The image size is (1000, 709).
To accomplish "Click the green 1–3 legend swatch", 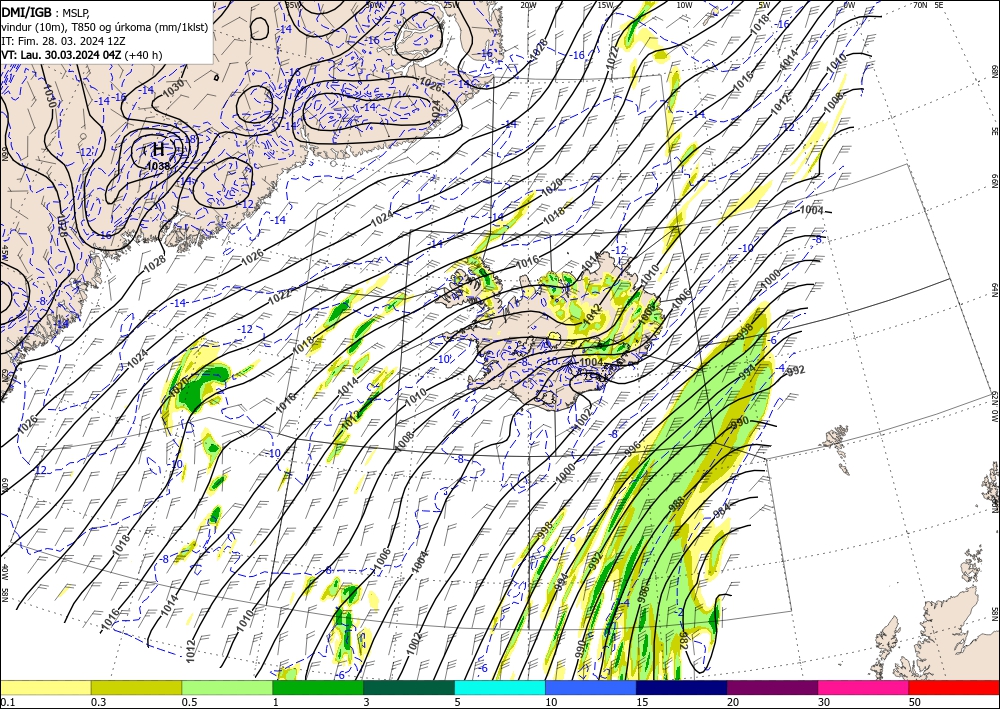I will [318, 687].
